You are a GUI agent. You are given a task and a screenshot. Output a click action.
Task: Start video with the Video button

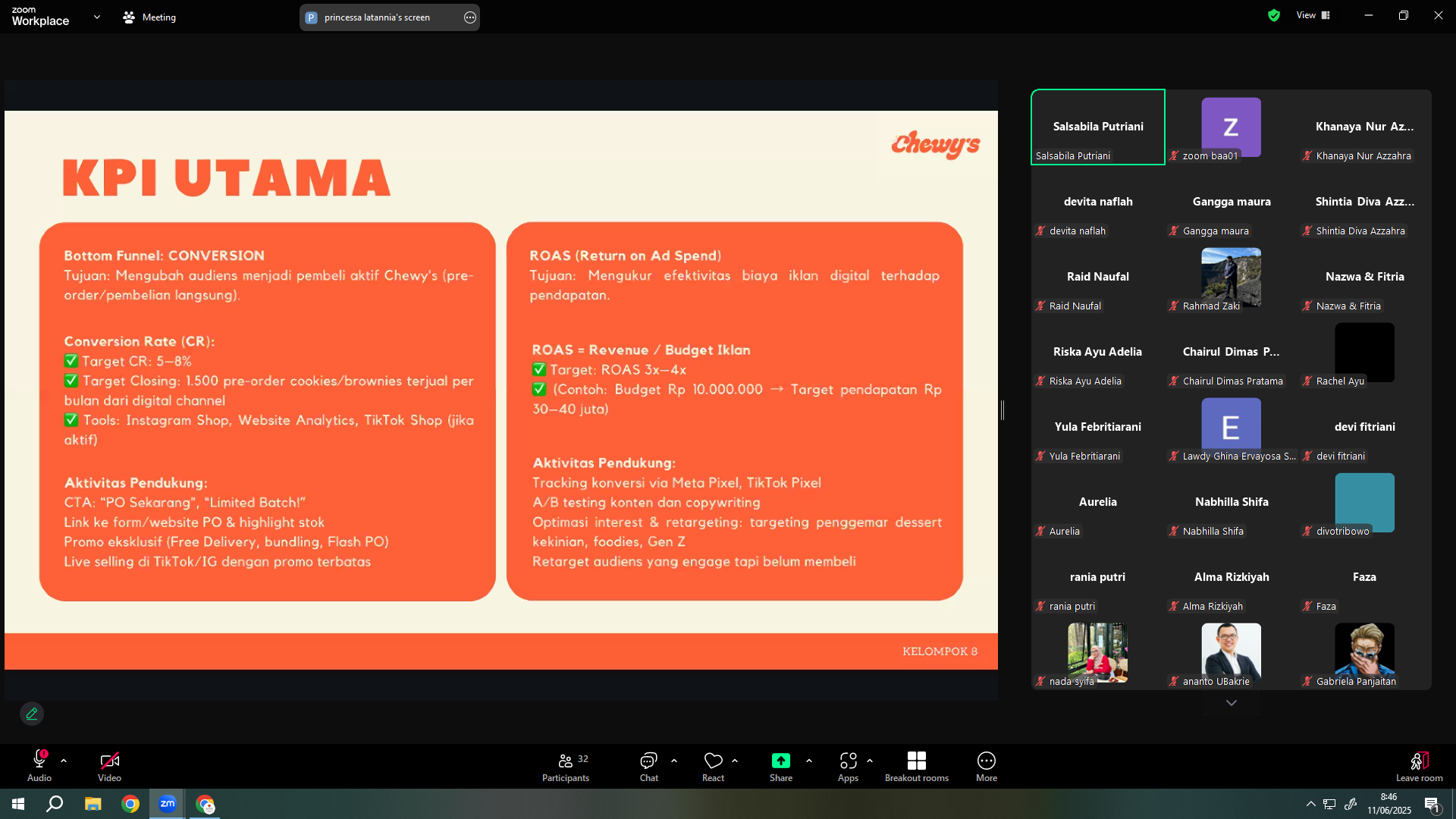click(x=109, y=766)
